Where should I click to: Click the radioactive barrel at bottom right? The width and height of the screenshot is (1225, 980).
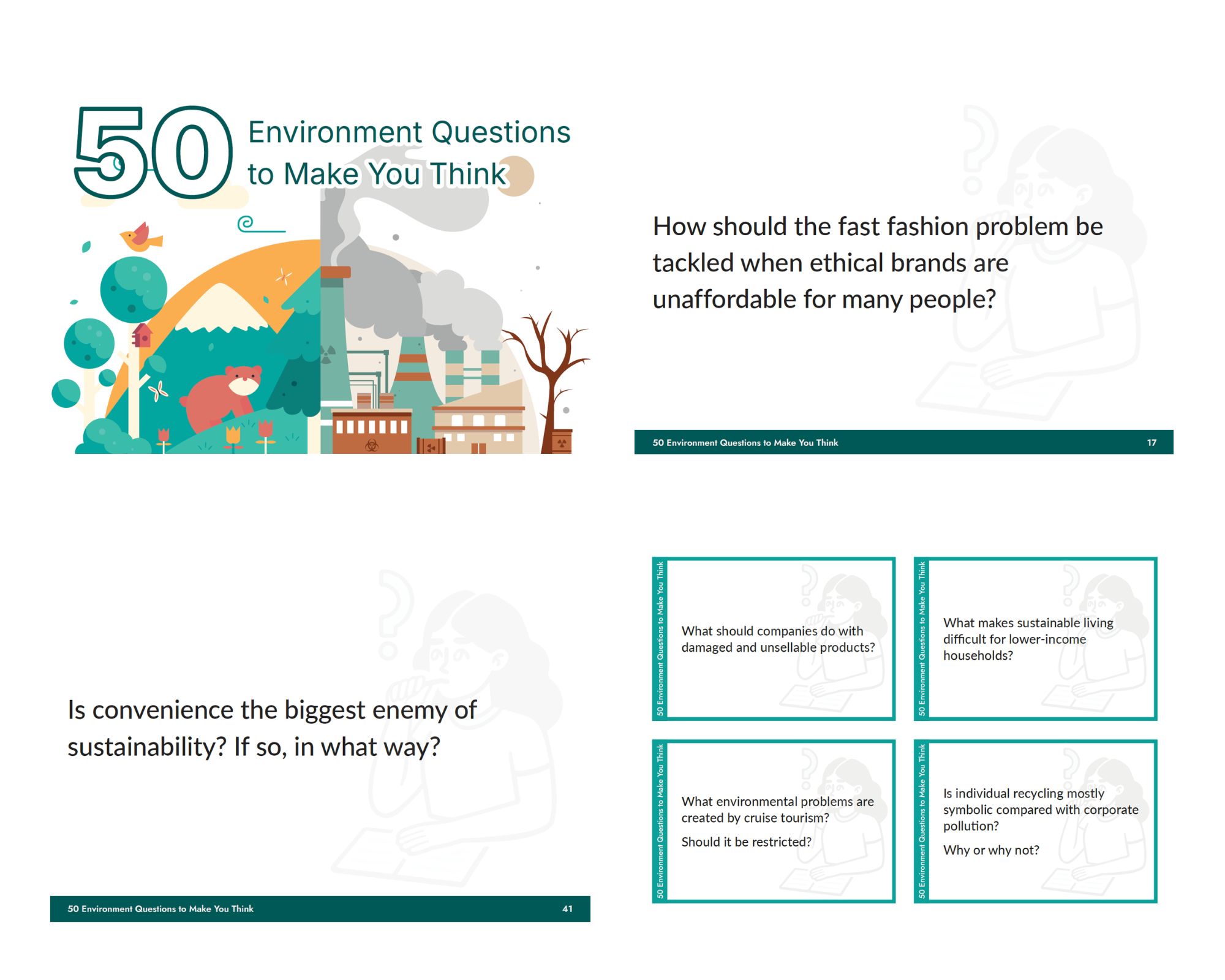[562, 442]
